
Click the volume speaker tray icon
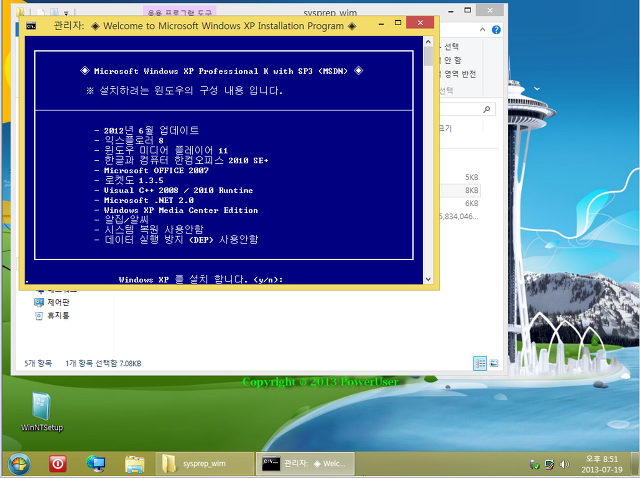pyautogui.click(x=564, y=464)
